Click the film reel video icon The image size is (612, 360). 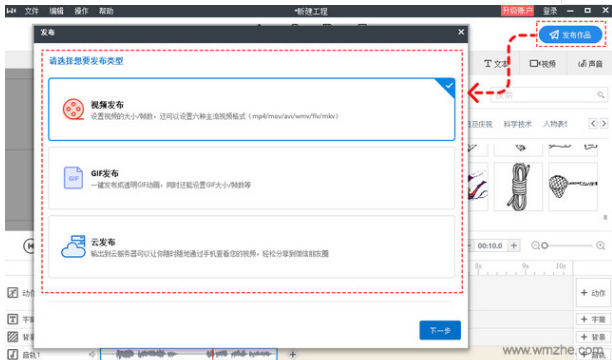[73, 109]
